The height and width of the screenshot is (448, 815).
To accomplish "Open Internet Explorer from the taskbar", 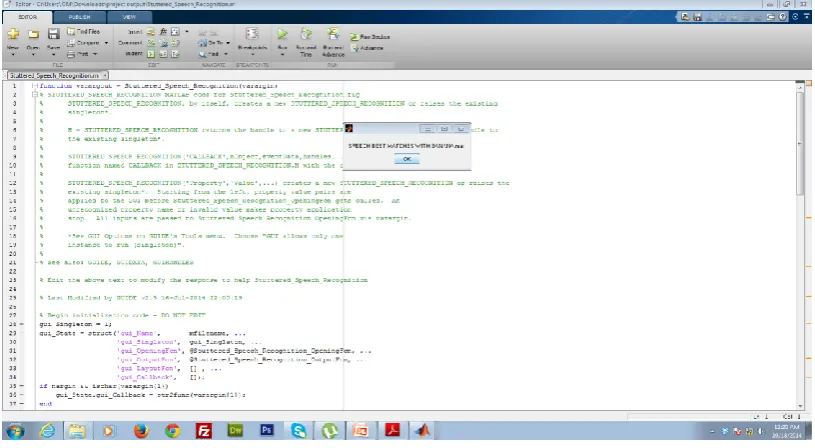I will 47,431.
